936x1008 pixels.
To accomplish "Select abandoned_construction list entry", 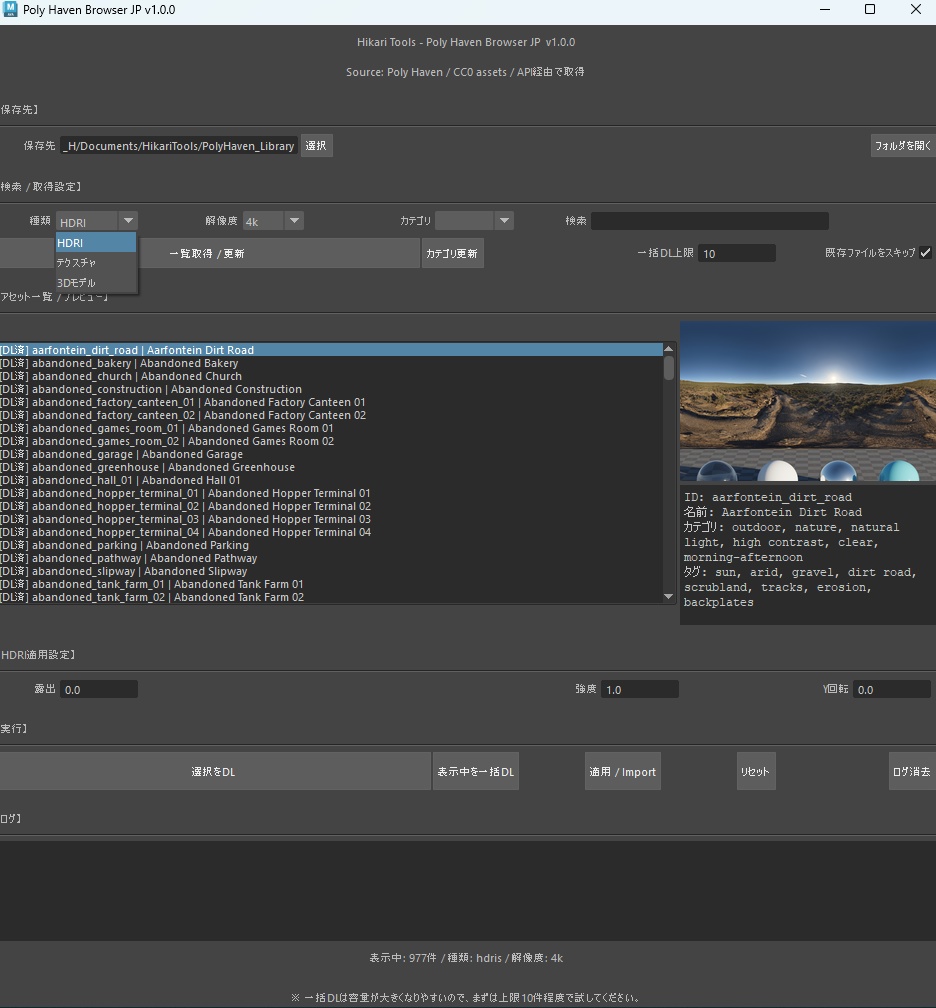I will click(331, 389).
